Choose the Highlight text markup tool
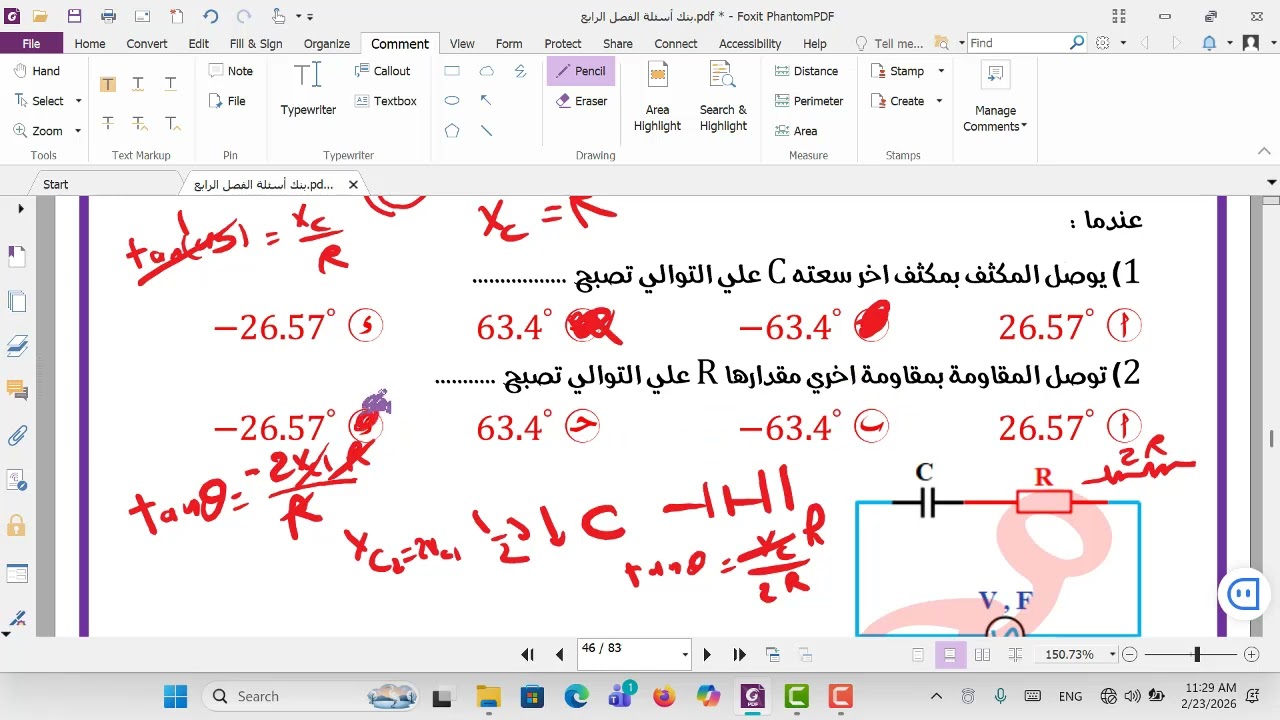Screen dimensions: 1280x720 (x=107, y=84)
